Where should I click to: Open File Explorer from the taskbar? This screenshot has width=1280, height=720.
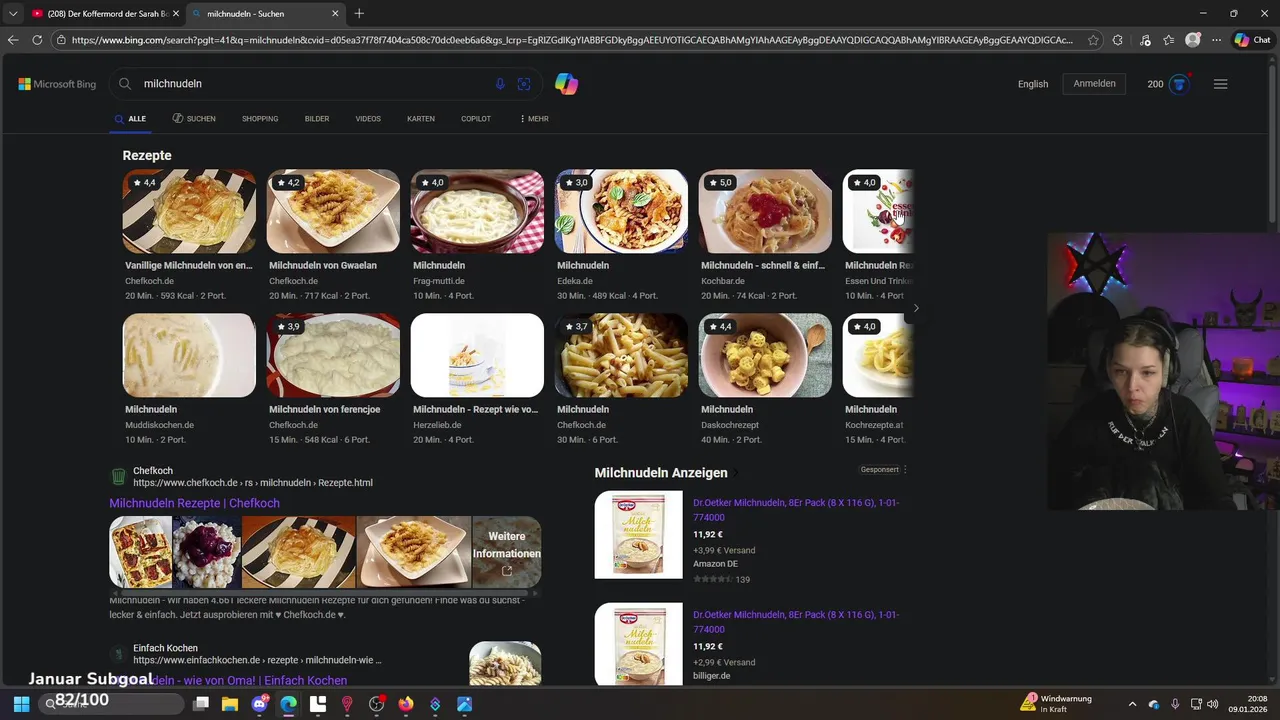coord(230,704)
